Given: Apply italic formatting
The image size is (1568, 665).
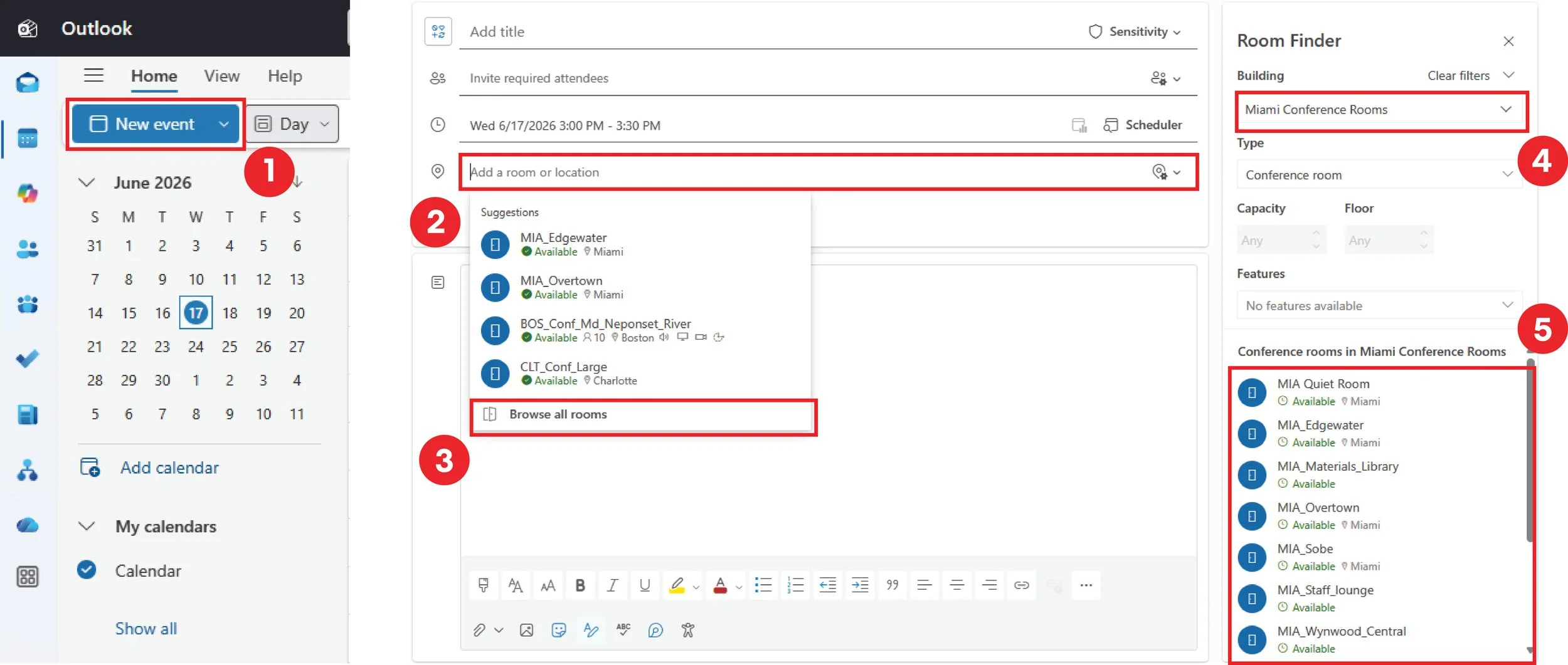Looking at the screenshot, I should tap(613, 585).
